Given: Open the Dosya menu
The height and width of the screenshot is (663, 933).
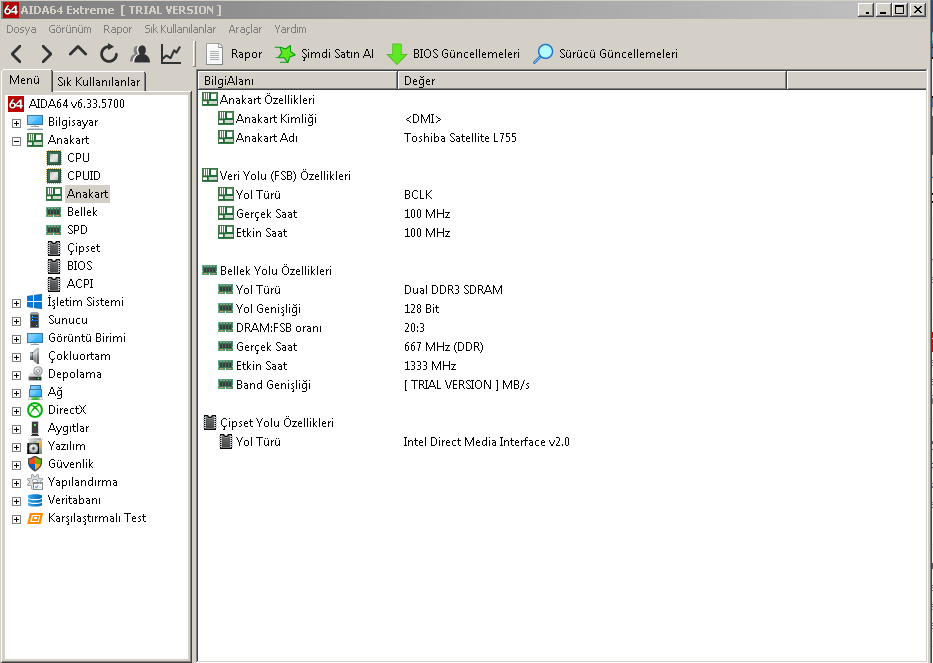Looking at the screenshot, I should click(21, 29).
